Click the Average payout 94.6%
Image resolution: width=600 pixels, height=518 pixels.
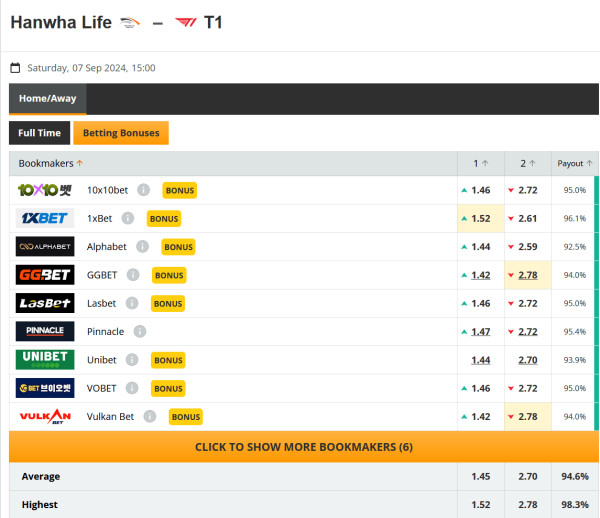click(575, 476)
